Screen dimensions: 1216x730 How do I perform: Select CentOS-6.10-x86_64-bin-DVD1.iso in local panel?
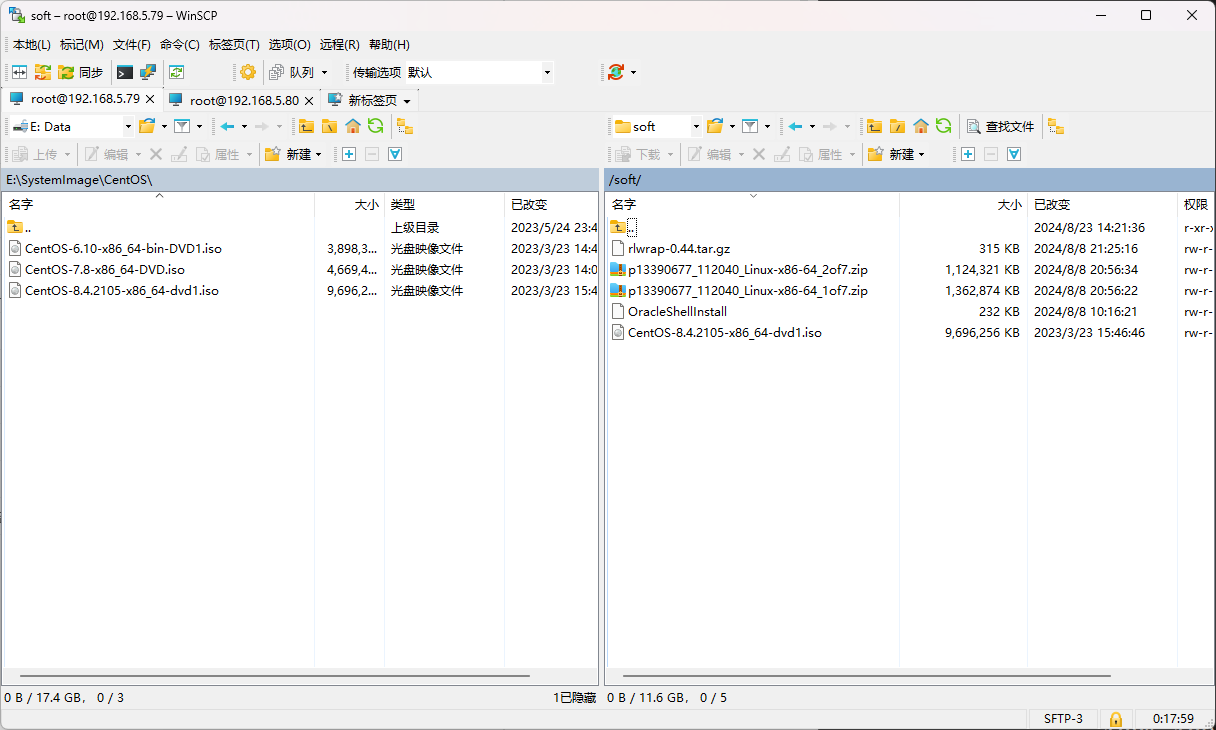pyautogui.click(x=123, y=248)
